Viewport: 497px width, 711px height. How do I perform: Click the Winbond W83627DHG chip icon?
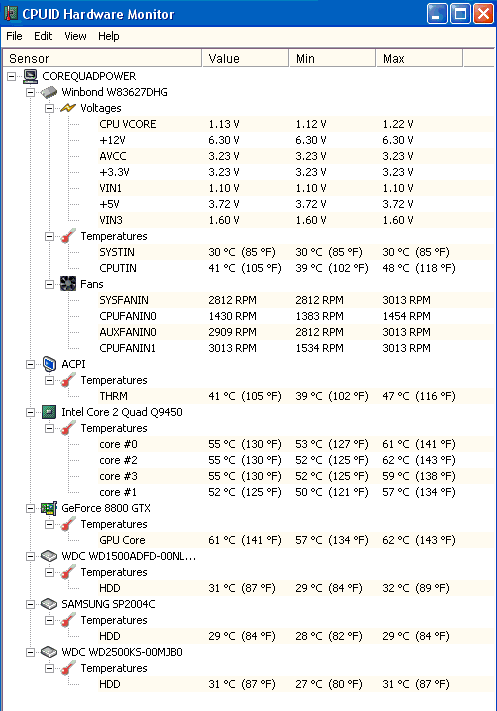coord(49,92)
